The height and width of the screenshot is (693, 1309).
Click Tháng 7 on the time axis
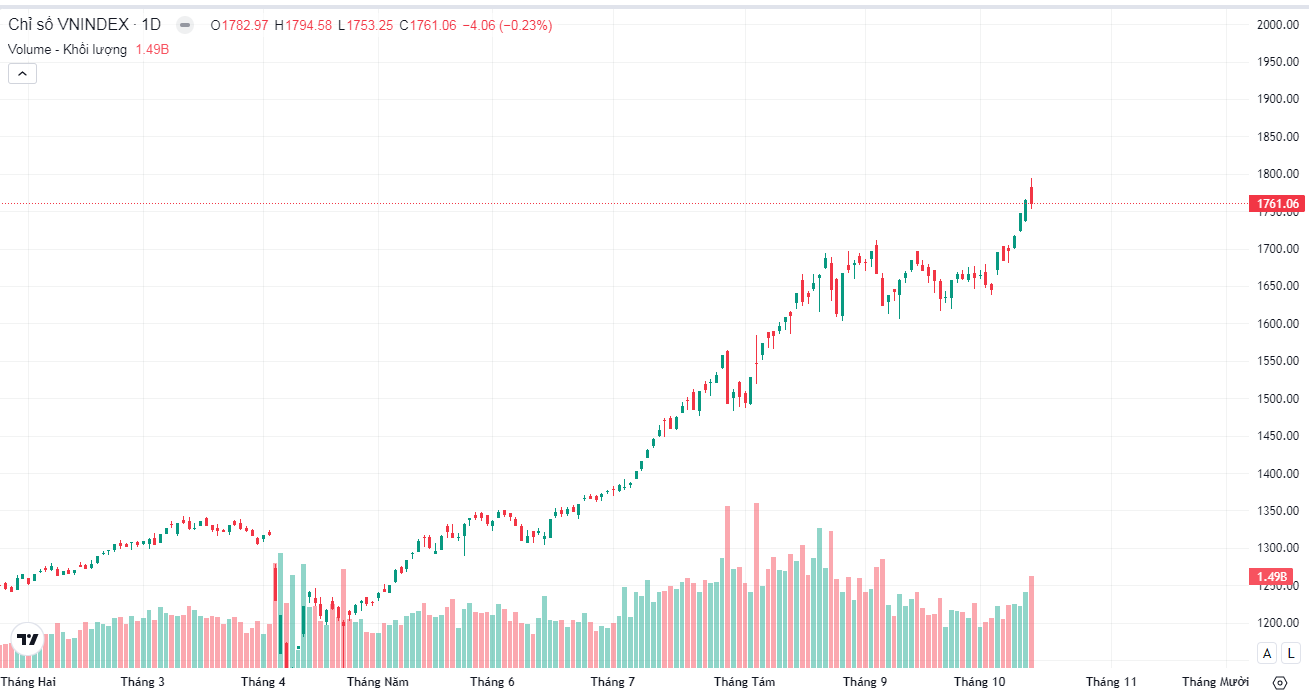(x=612, y=682)
